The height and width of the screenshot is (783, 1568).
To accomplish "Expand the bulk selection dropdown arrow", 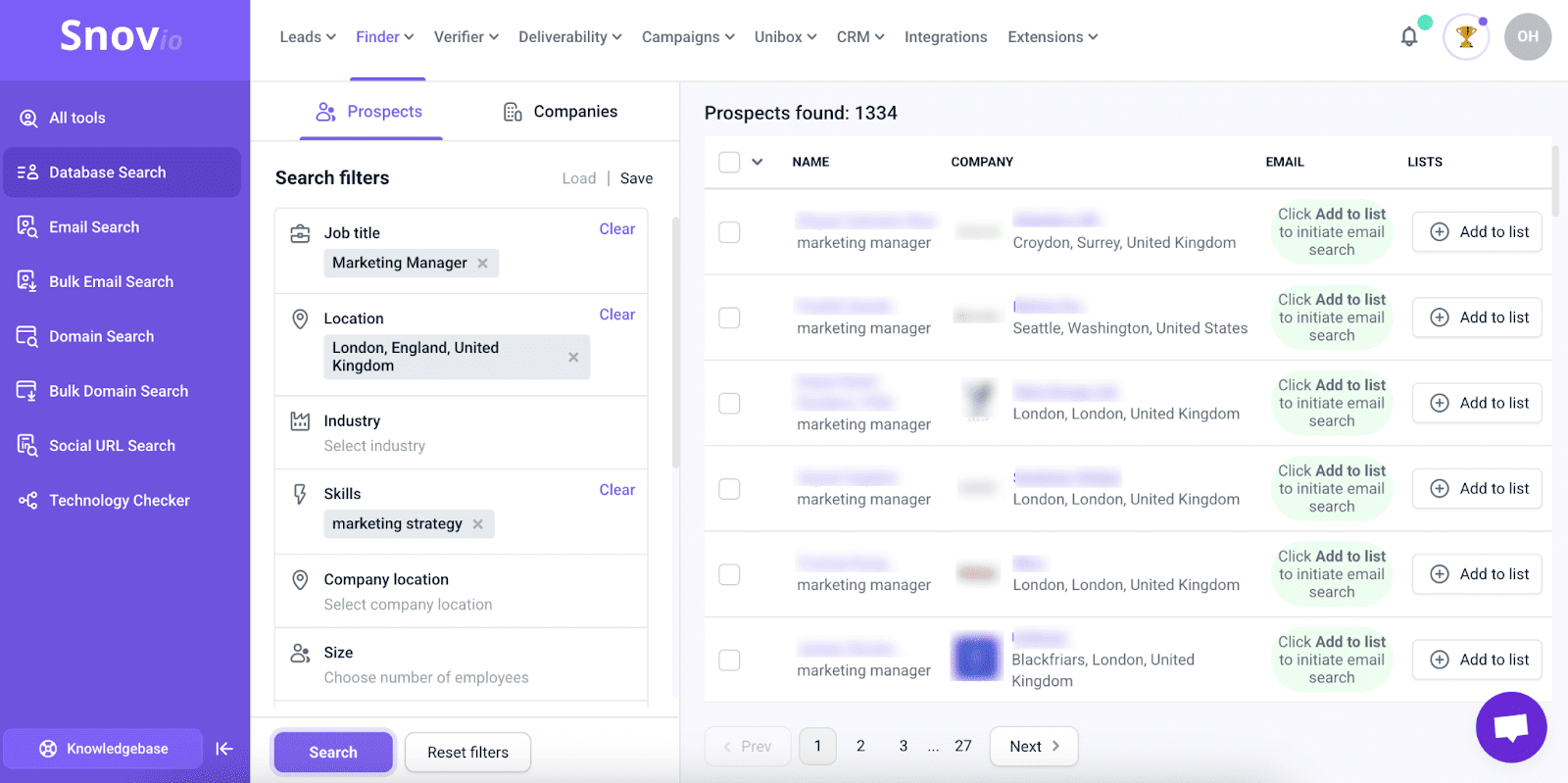I will click(x=758, y=162).
